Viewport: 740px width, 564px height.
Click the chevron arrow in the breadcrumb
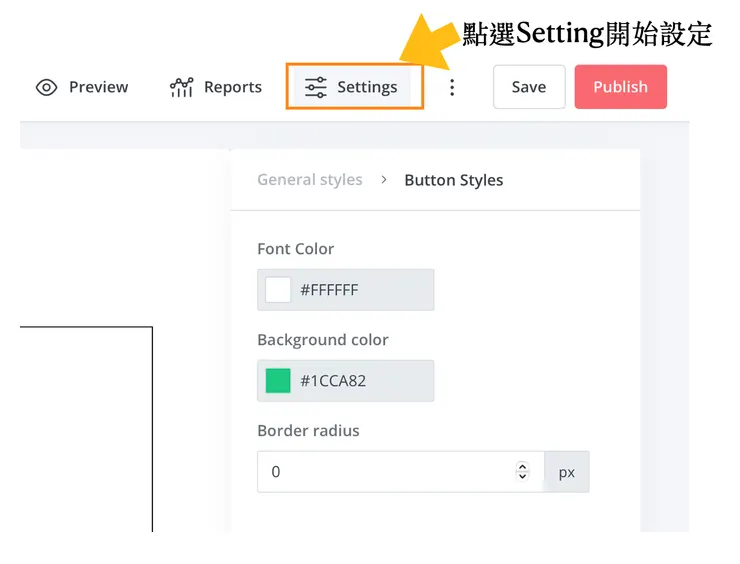[x=383, y=180]
